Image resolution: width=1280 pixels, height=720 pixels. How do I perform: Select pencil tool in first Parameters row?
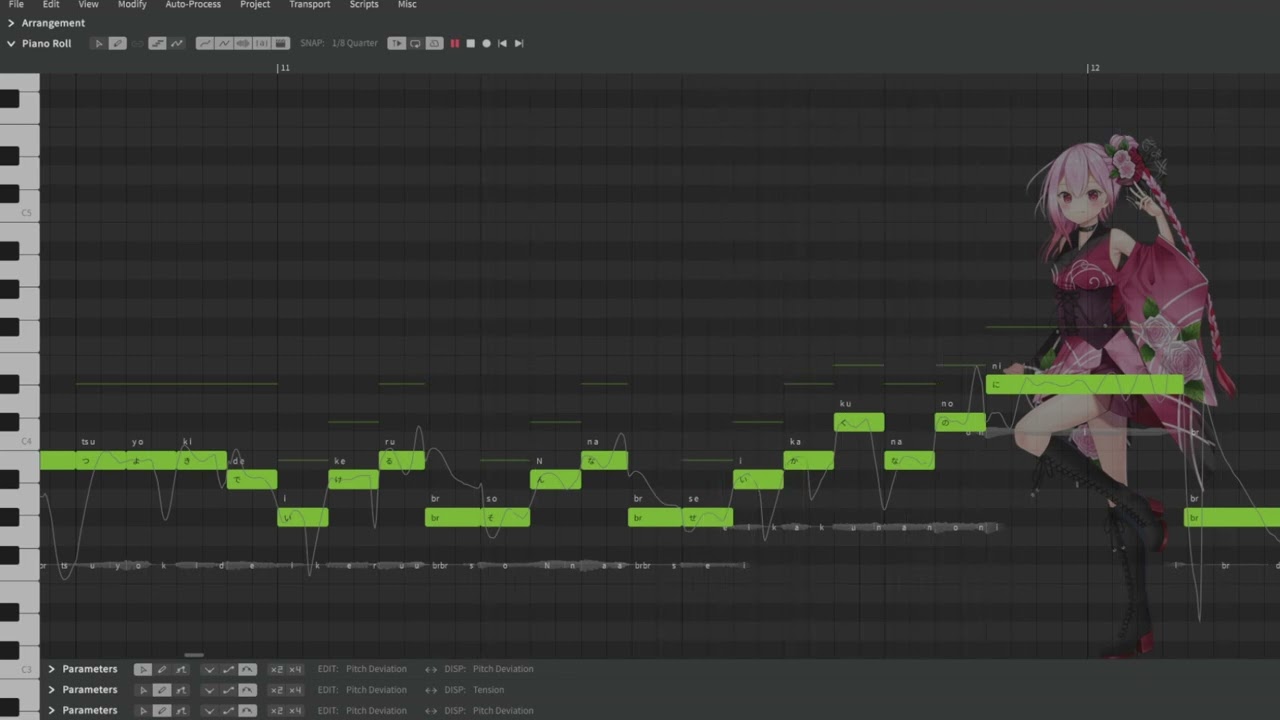click(162, 669)
